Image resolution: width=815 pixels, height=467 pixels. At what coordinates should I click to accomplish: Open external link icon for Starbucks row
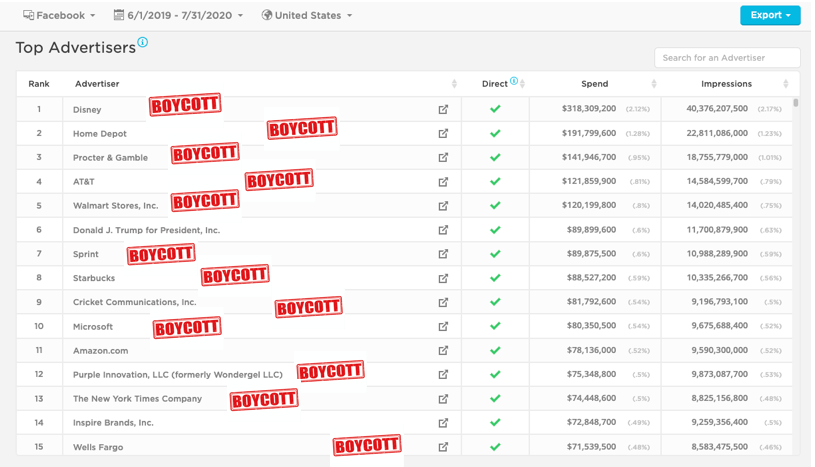pyautogui.click(x=443, y=278)
